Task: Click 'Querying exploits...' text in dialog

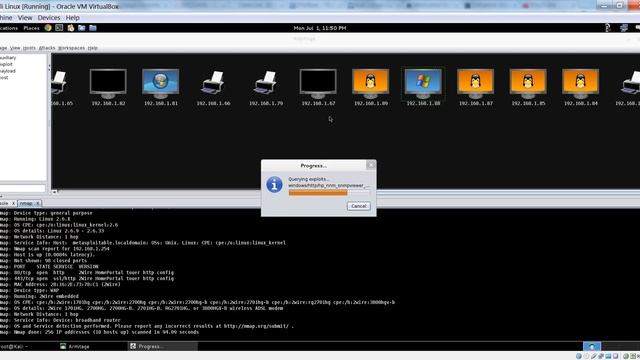Action: coord(308,179)
